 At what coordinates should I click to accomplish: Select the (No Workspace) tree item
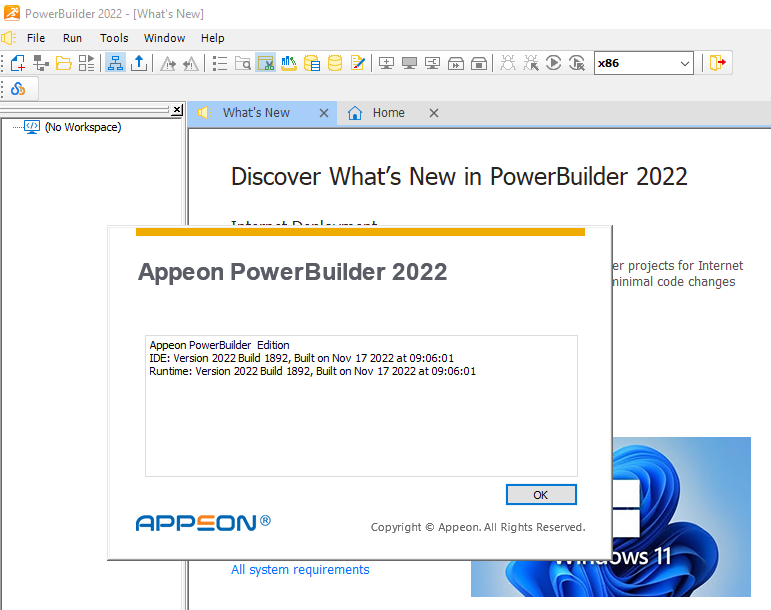(82, 127)
